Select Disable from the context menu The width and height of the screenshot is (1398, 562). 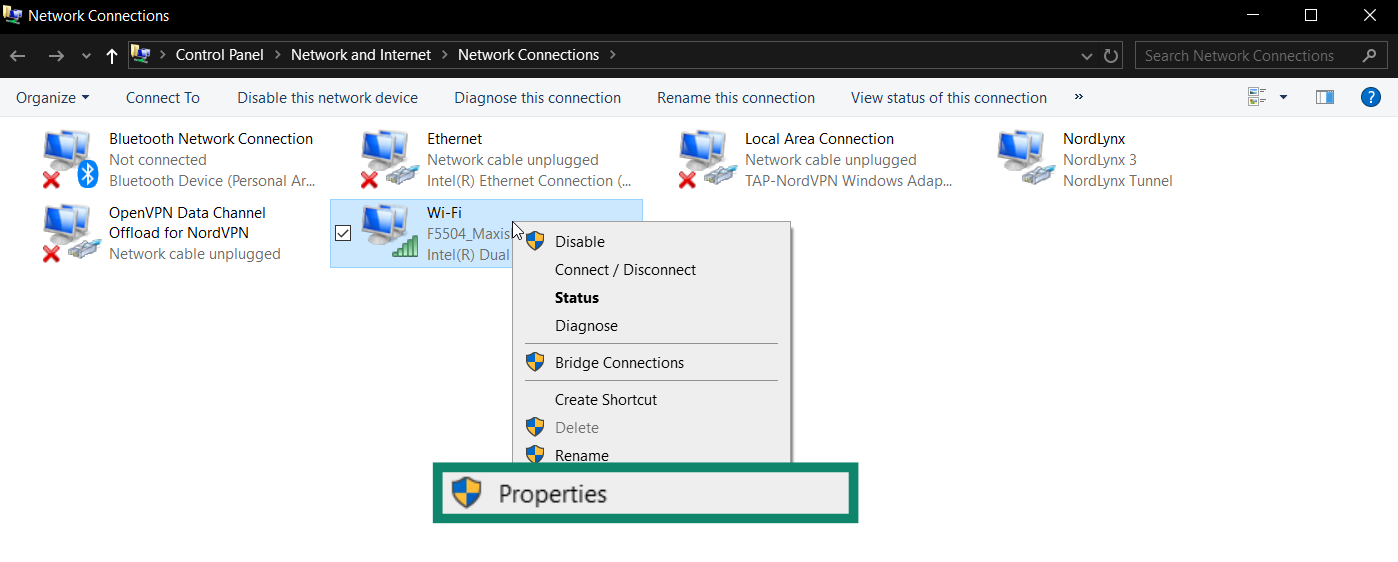pos(580,242)
